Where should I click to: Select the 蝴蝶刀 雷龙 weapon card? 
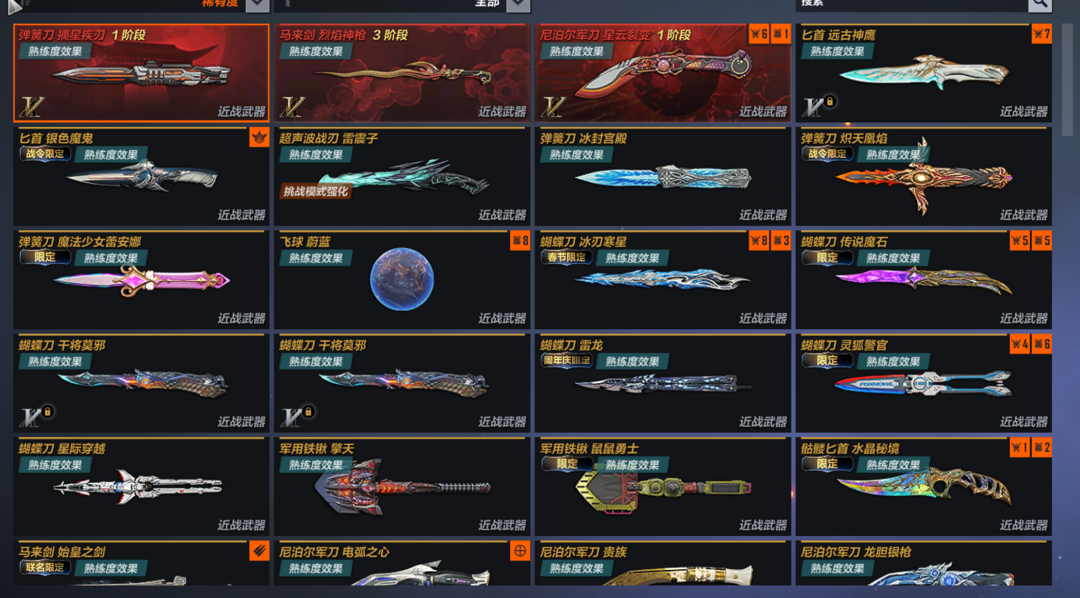(x=663, y=383)
